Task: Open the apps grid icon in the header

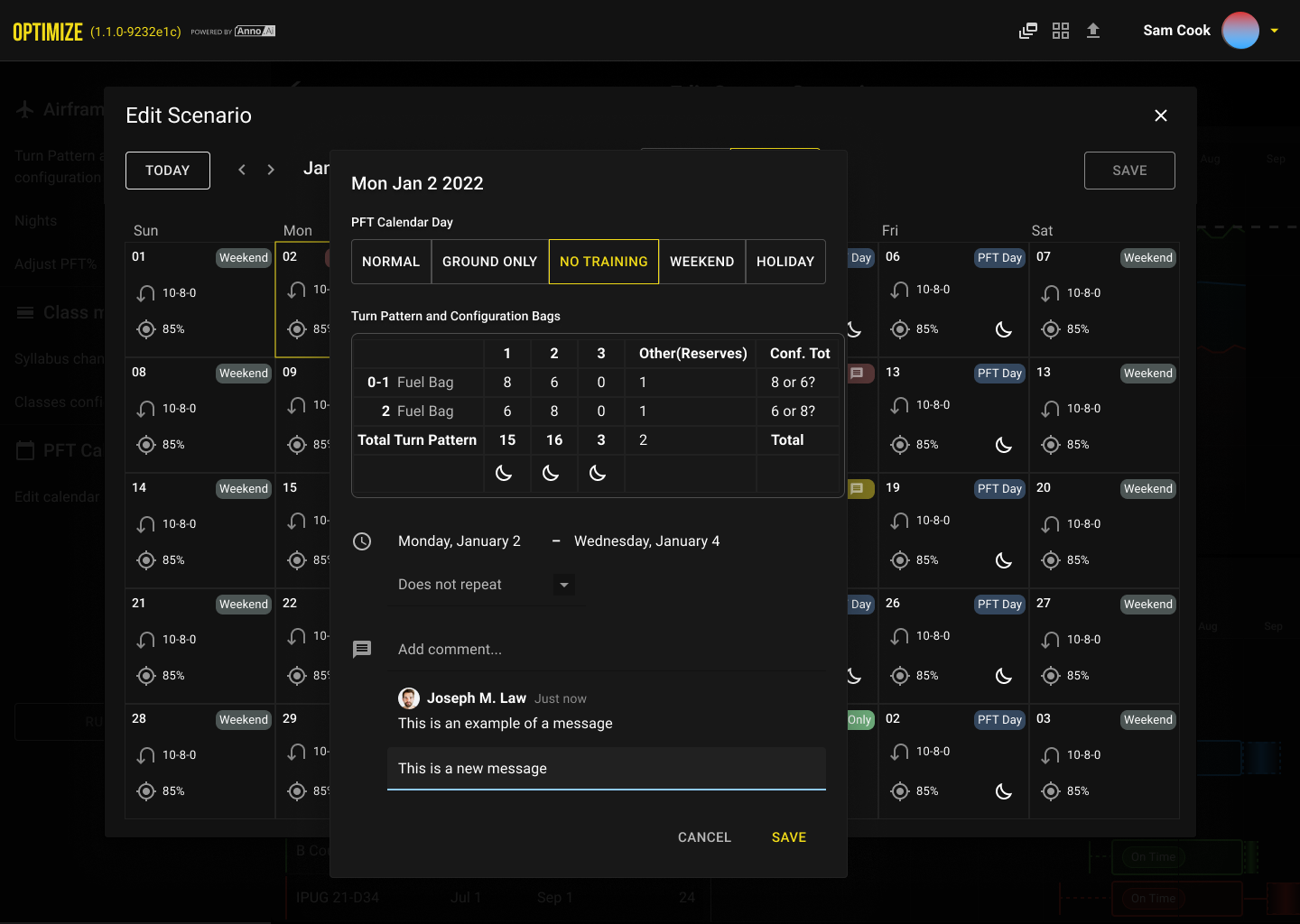Action: (x=1061, y=30)
